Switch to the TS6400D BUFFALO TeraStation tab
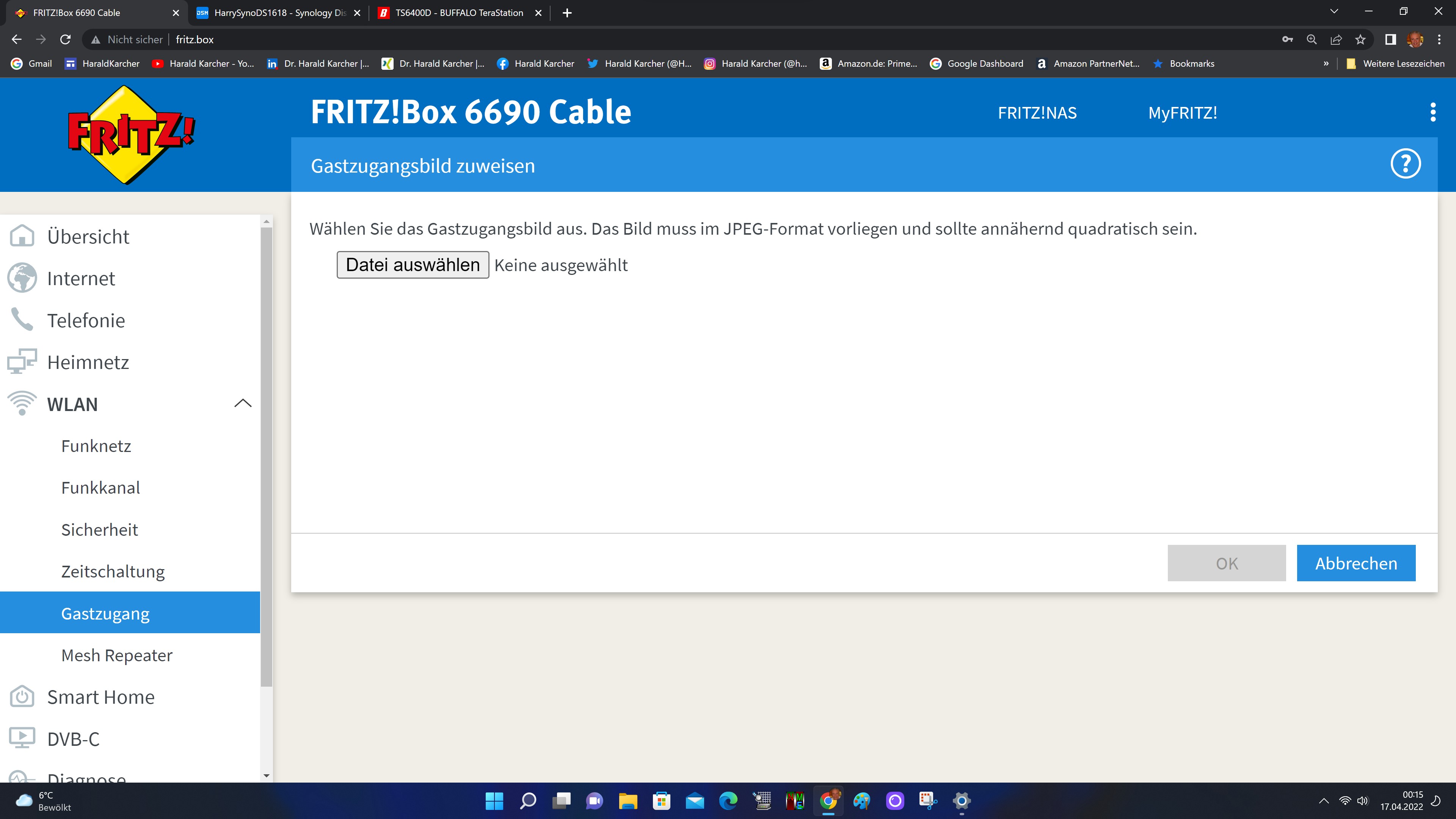Screen dimensions: 1456x819 click(459, 13)
